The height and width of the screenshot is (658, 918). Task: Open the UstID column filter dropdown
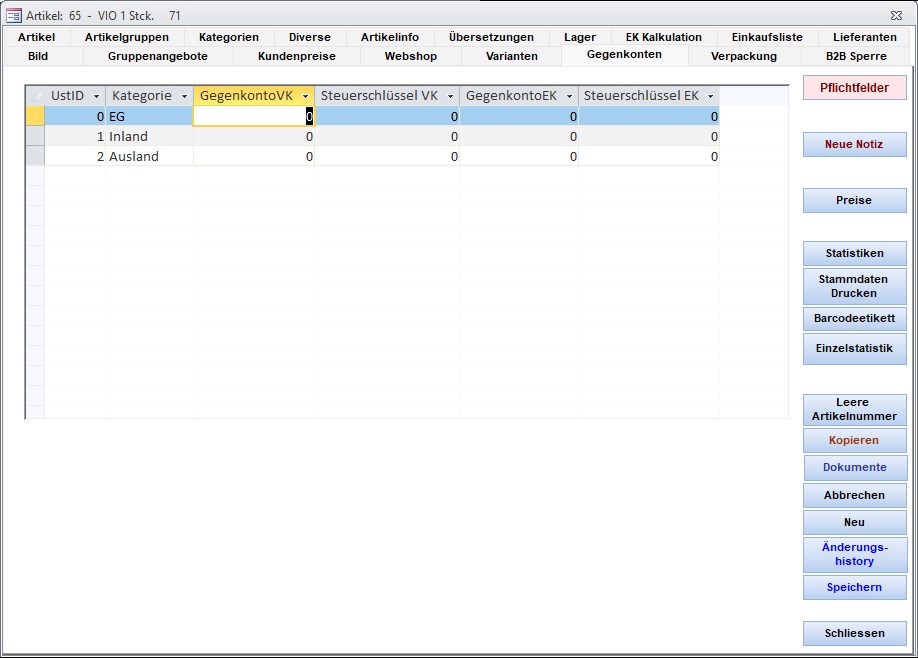coord(96,96)
